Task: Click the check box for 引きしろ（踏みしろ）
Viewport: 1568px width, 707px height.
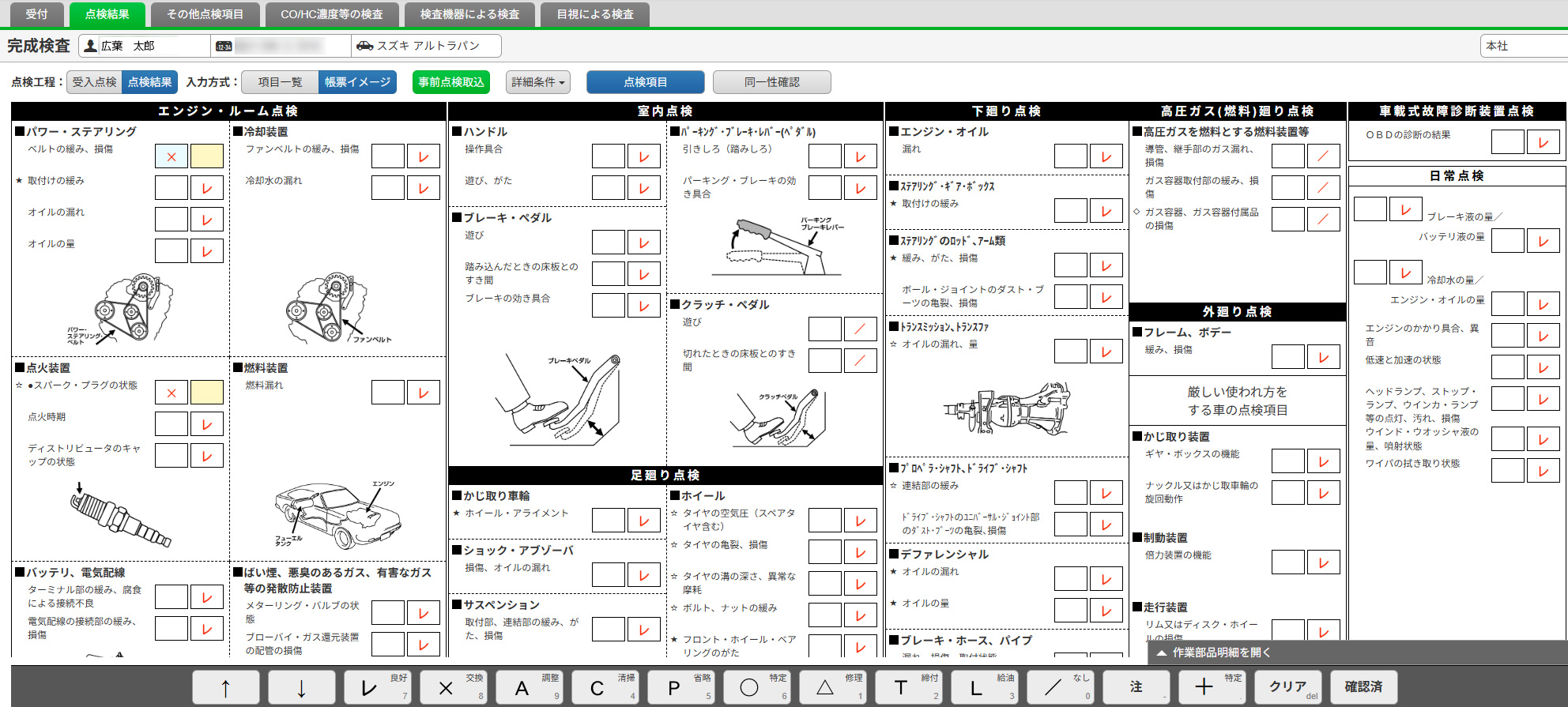Action: pyautogui.click(x=861, y=156)
